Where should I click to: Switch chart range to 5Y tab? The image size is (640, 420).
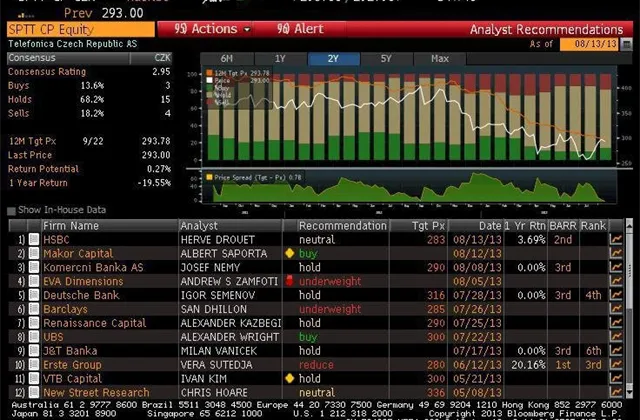(386, 59)
